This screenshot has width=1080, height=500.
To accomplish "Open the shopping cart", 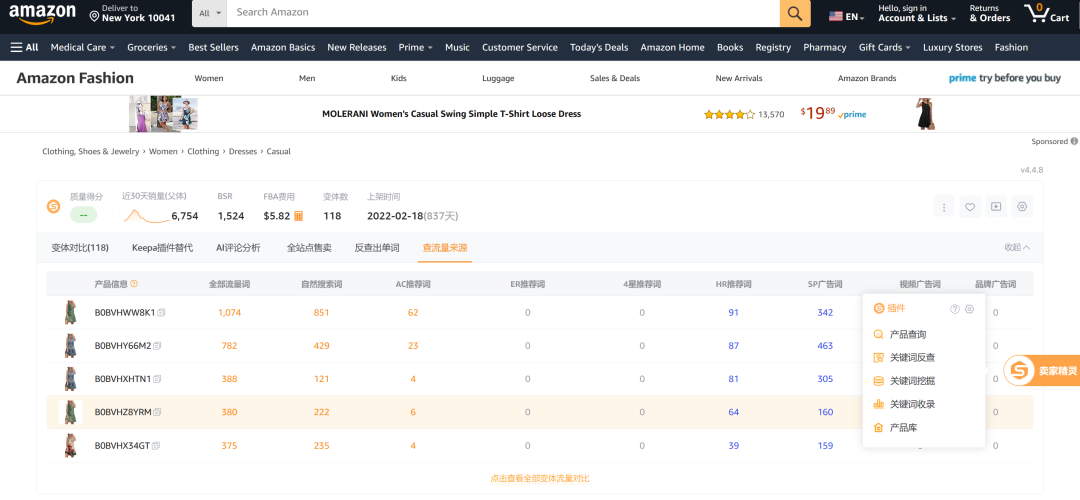I will click(x=1046, y=13).
